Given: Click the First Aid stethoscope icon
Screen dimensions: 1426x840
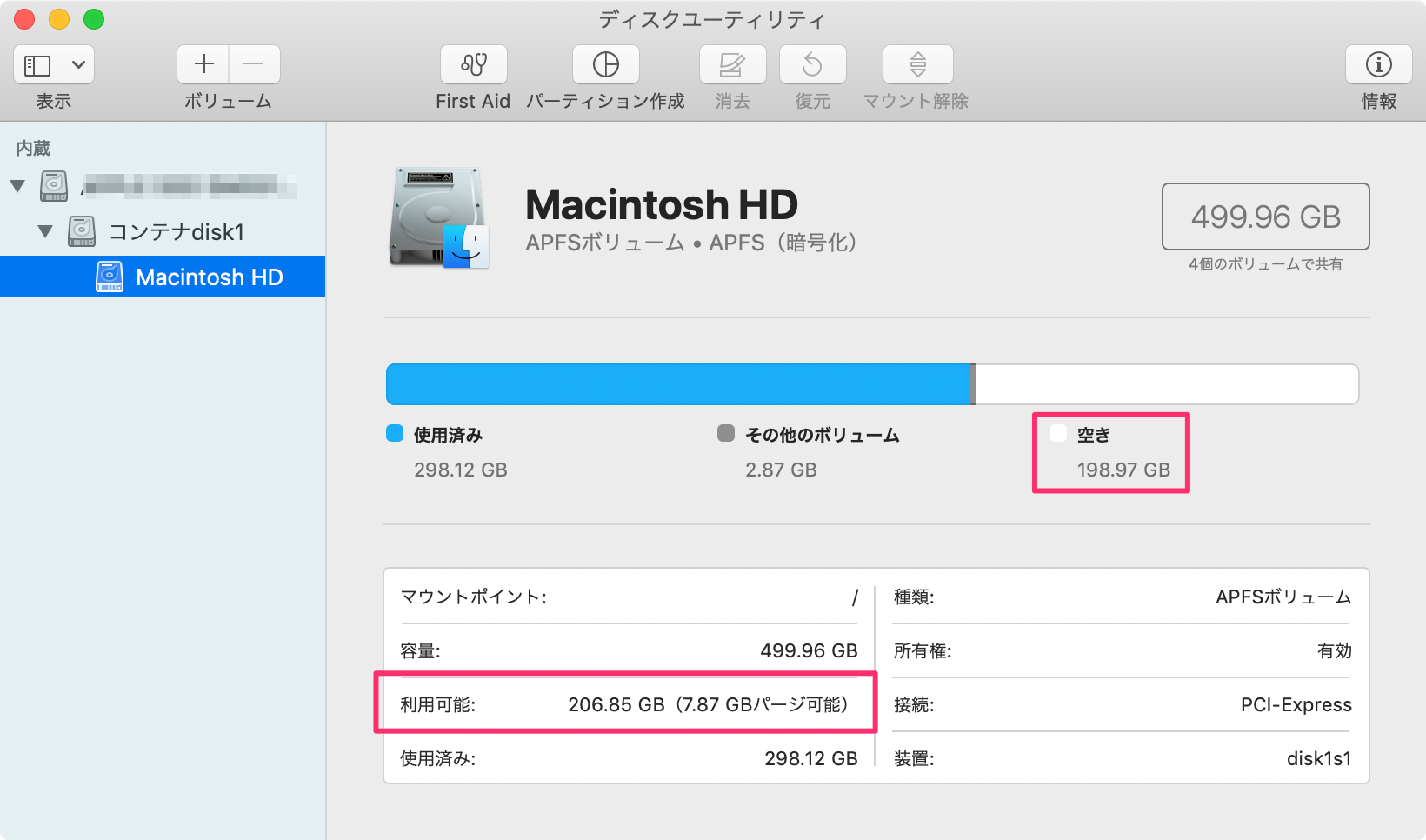Looking at the screenshot, I should [473, 65].
